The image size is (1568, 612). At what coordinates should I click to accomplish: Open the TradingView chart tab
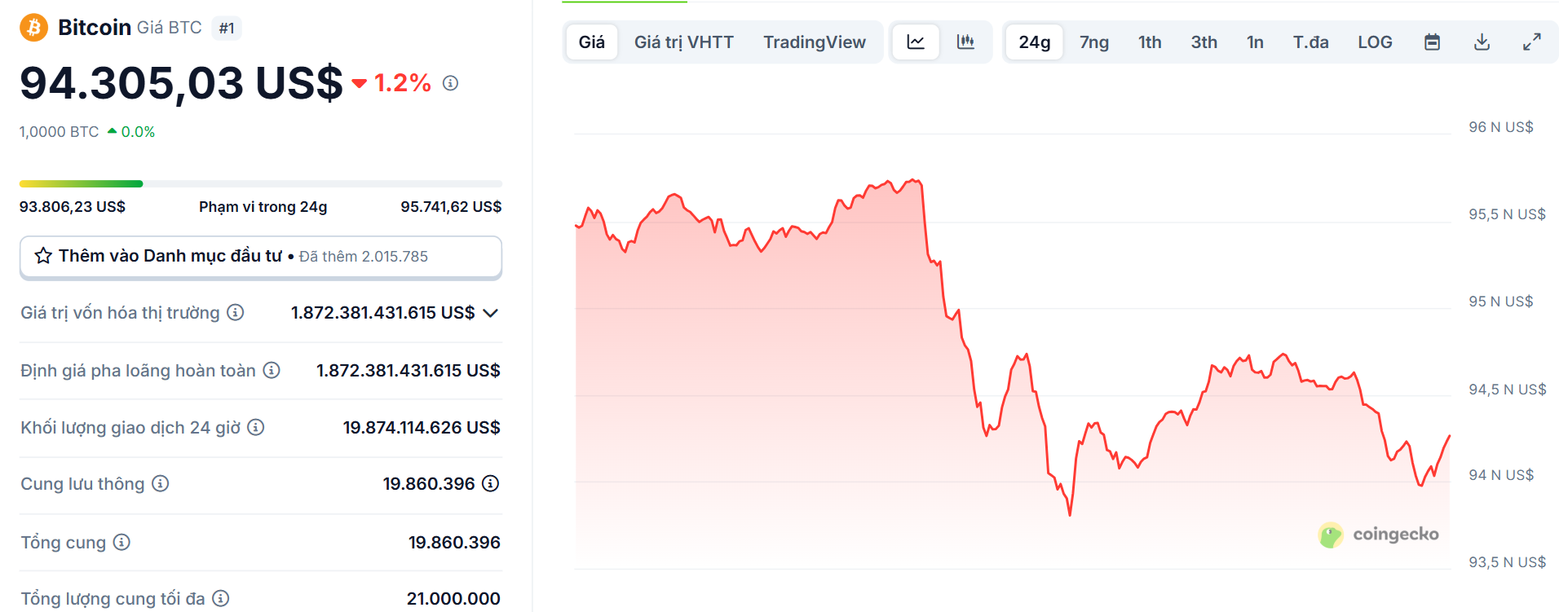pyautogui.click(x=814, y=42)
